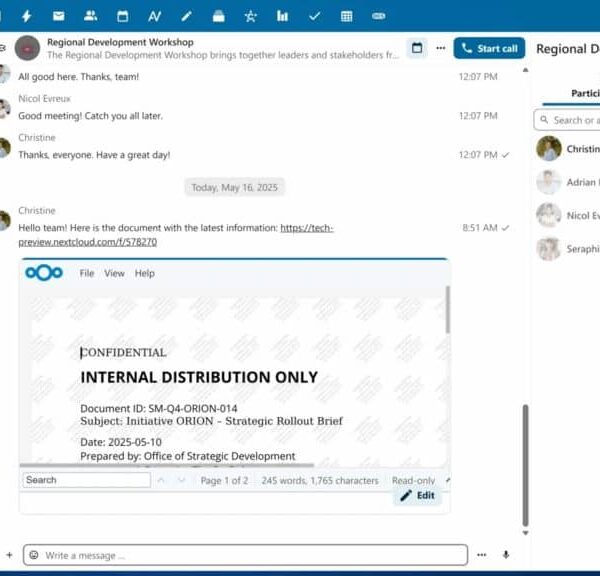This screenshot has height=576, width=600.
Task: Click the Regional Development Workshop conversation avatar
Action: 27,48
